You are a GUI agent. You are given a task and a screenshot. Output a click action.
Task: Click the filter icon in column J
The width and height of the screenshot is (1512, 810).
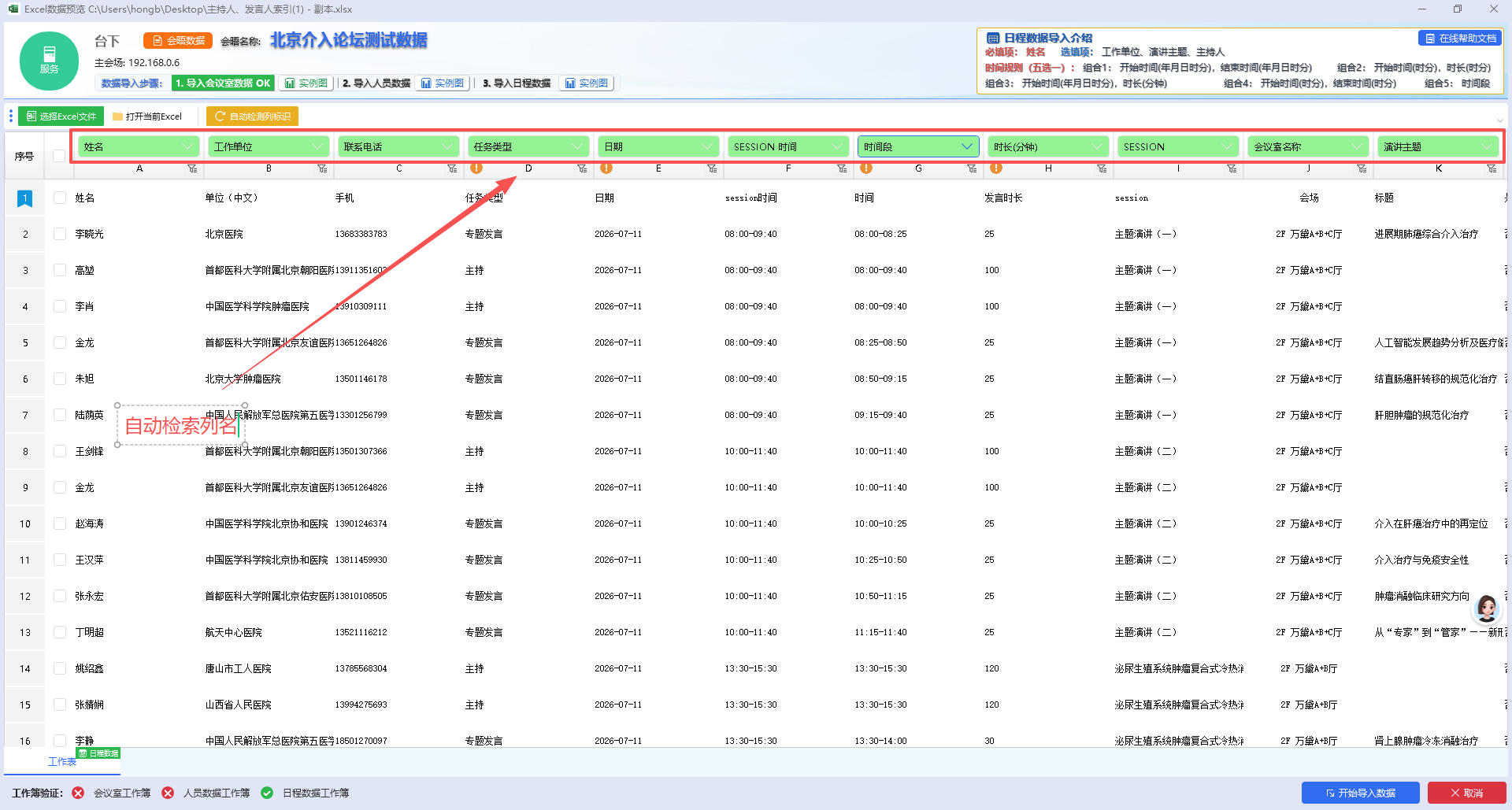pyautogui.click(x=1362, y=168)
